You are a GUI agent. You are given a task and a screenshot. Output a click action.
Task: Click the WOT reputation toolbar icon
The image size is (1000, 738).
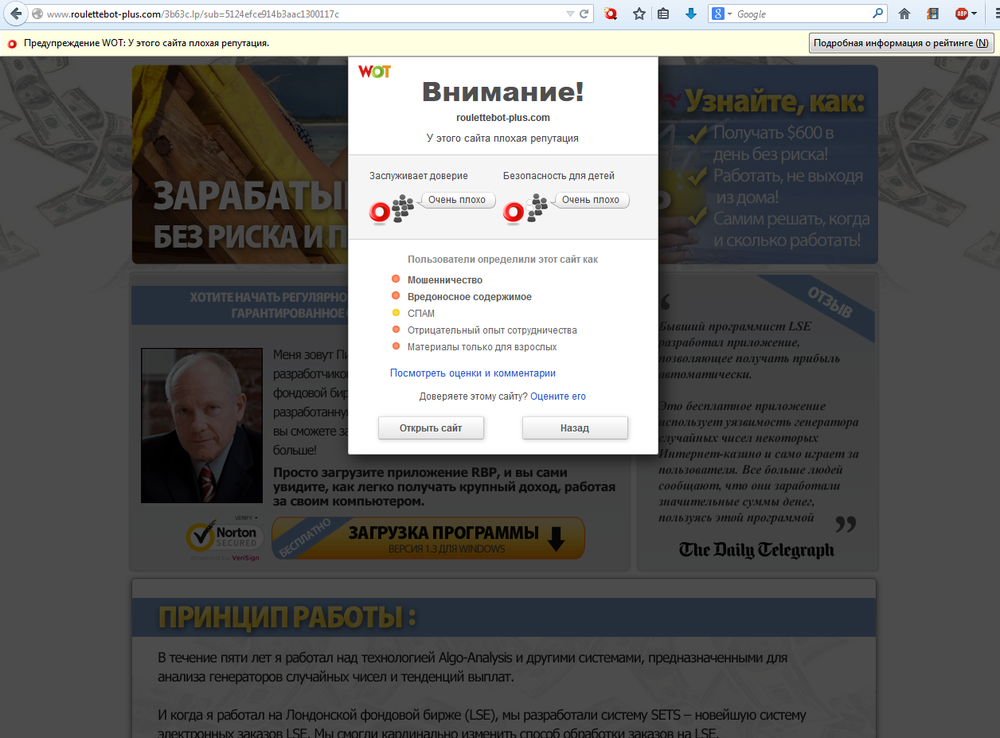click(611, 14)
